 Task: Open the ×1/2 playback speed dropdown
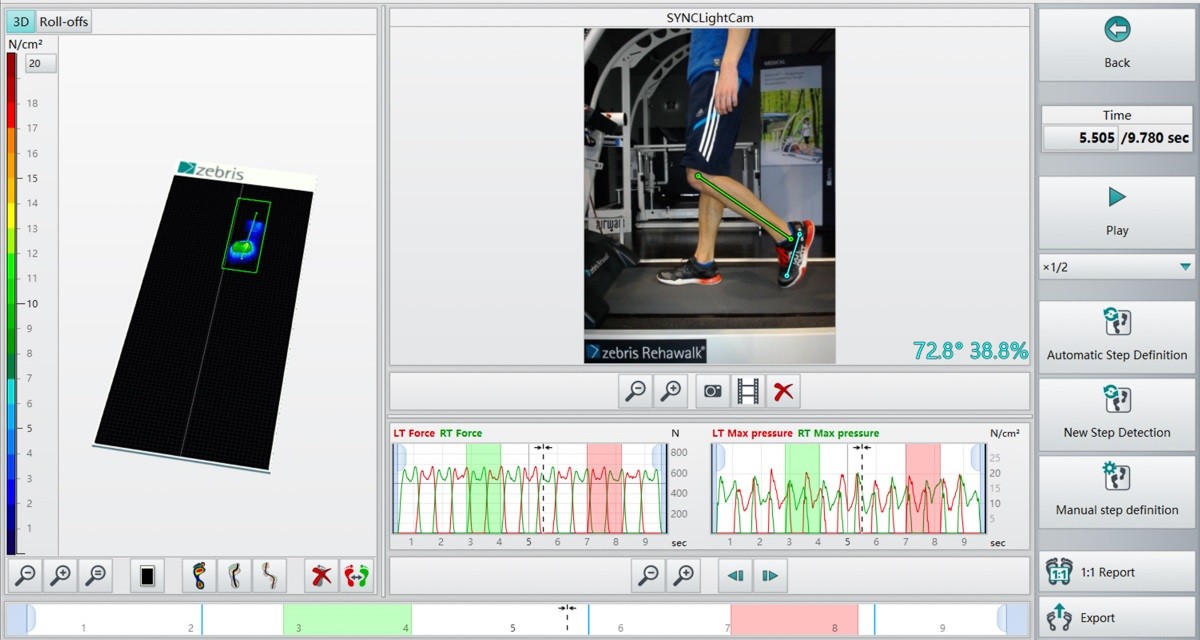[x=1117, y=267]
